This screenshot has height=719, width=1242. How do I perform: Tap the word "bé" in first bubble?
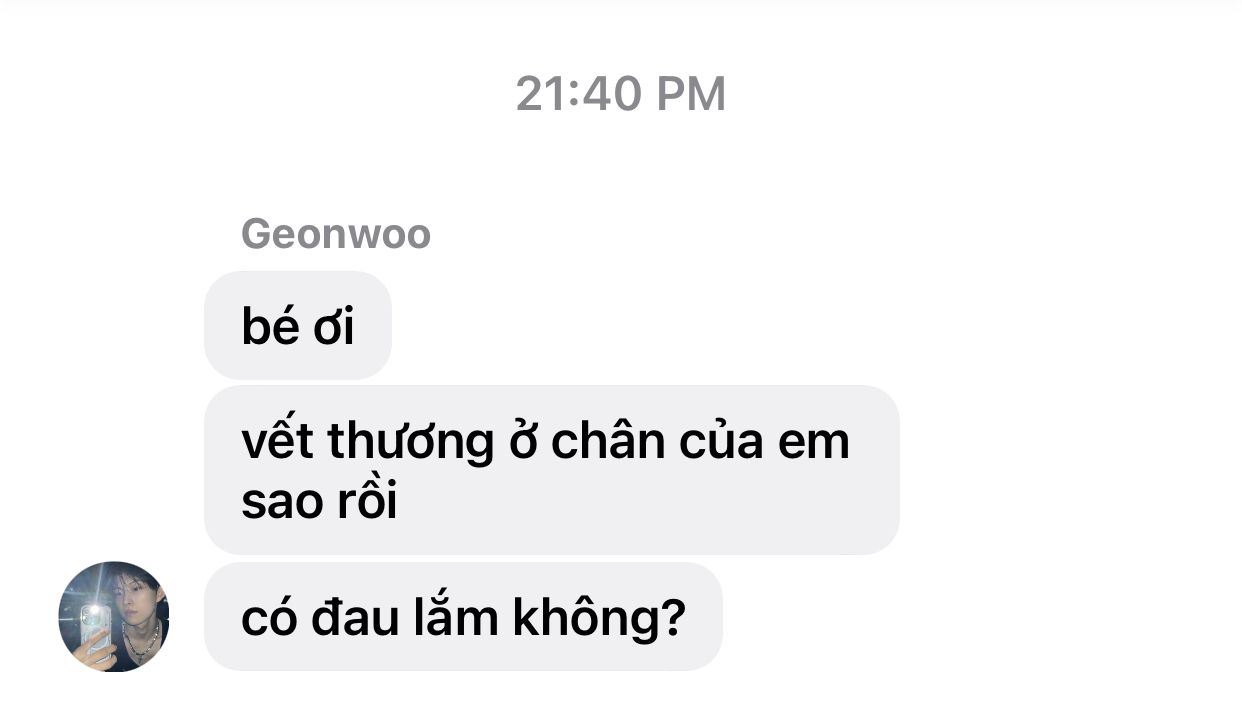point(267,326)
